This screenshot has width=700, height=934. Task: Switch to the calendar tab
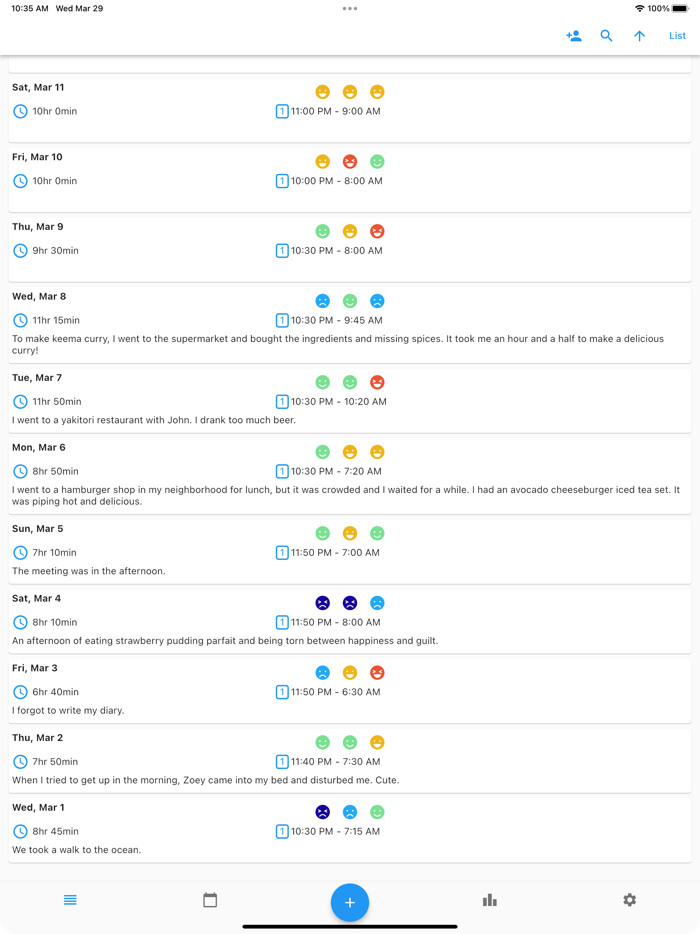[210, 900]
